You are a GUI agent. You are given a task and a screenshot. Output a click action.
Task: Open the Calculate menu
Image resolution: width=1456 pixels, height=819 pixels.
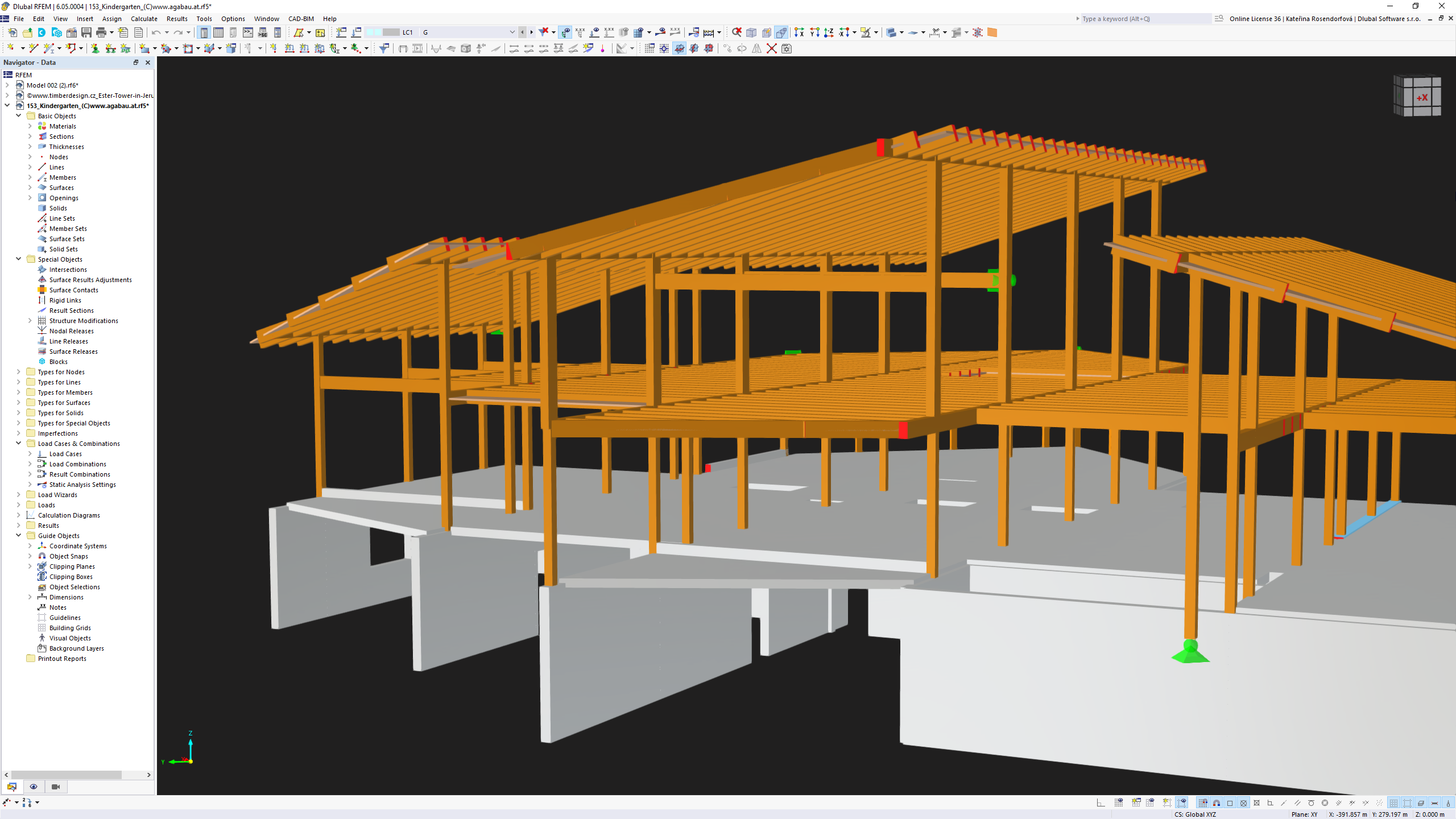coord(144,18)
